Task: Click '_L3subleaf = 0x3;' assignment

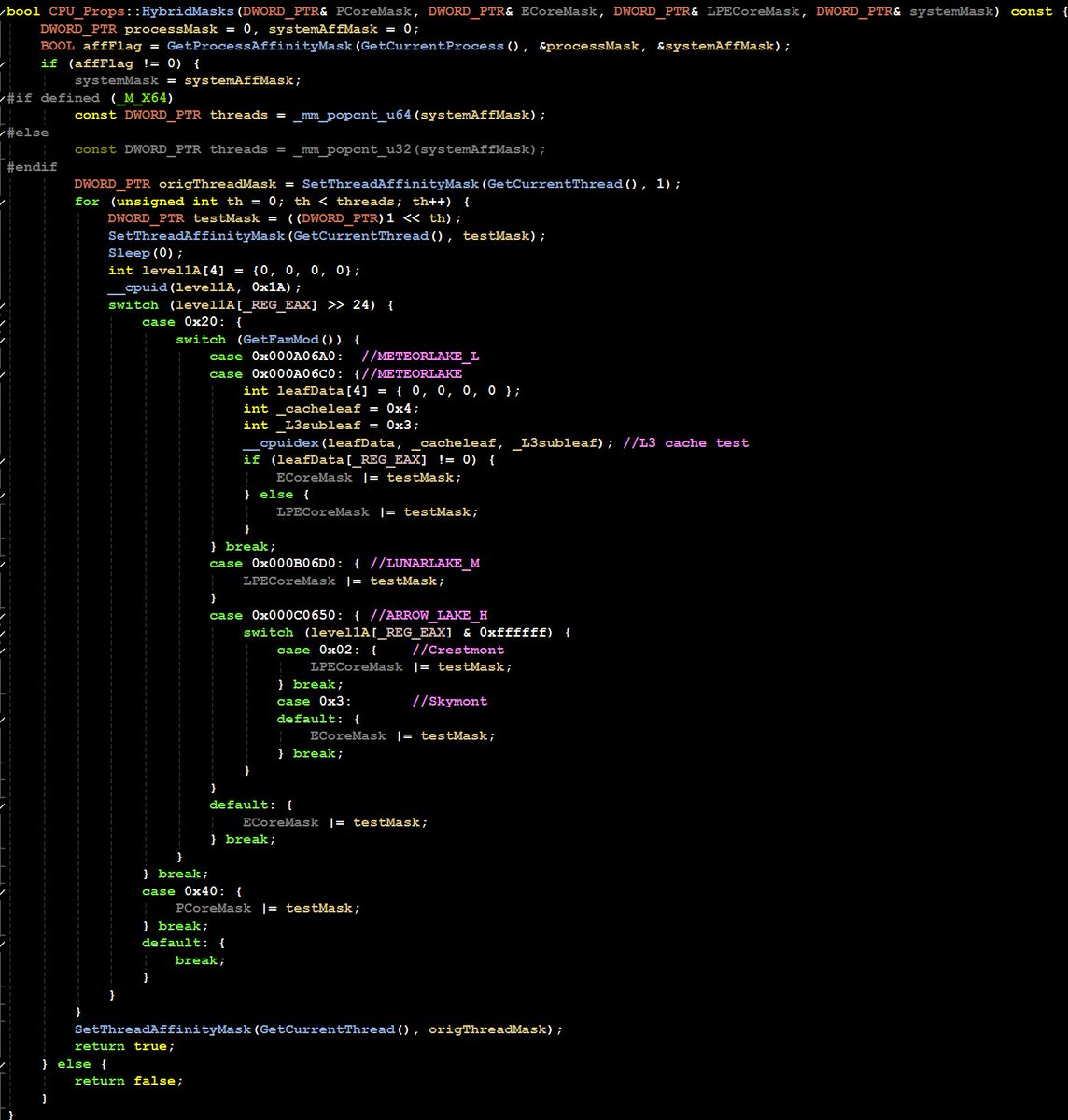Action: point(348,426)
